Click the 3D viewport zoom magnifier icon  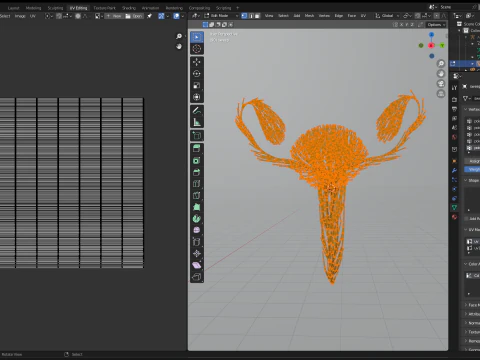point(441,63)
